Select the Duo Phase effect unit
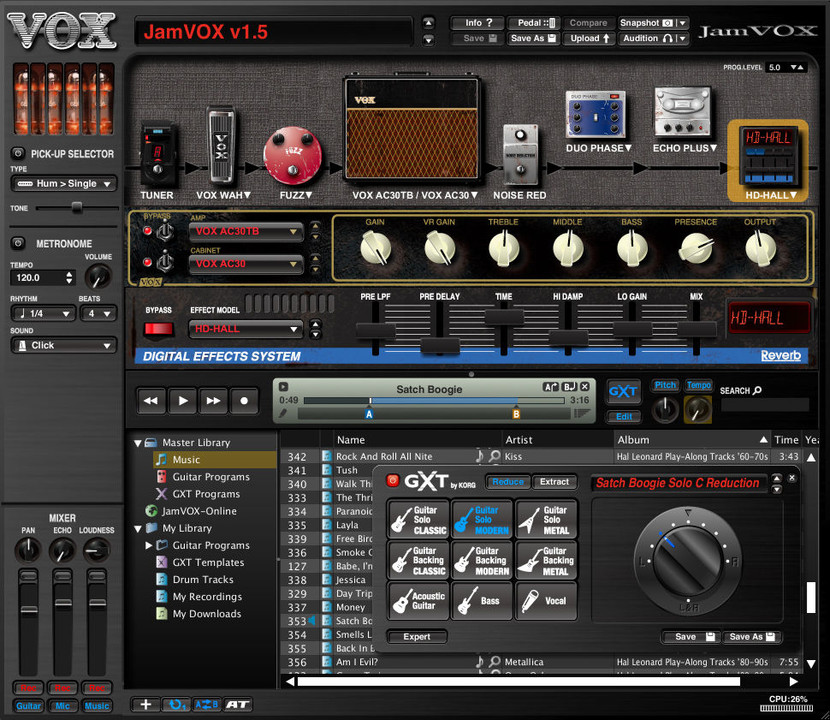This screenshot has width=830, height=720. (x=591, y=116)
